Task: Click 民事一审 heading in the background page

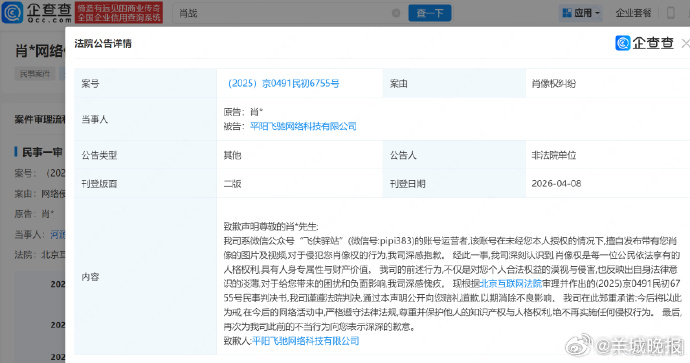Action: coord(42,152)
